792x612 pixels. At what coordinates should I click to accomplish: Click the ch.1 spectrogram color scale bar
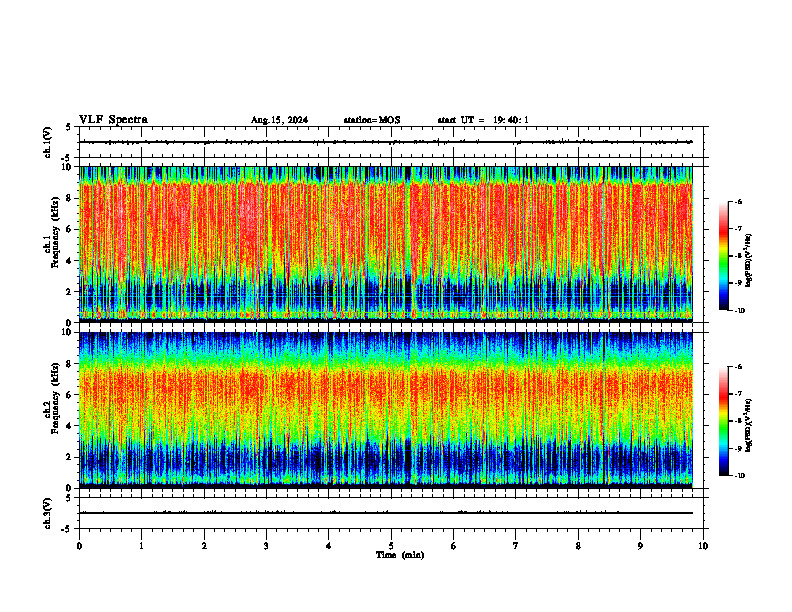click(x=723, y=256)
